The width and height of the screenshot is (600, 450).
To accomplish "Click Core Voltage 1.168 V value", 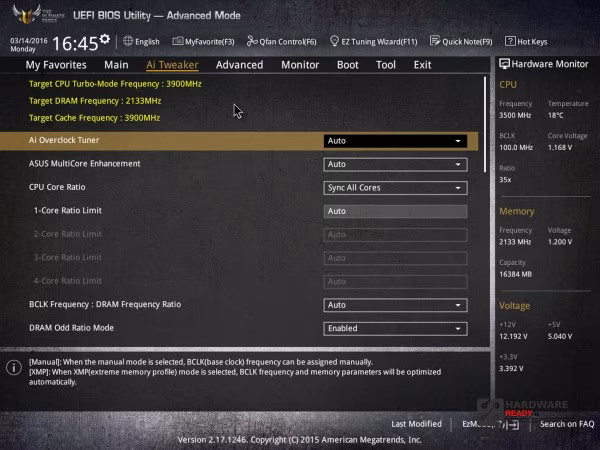I will click(560, 147).
